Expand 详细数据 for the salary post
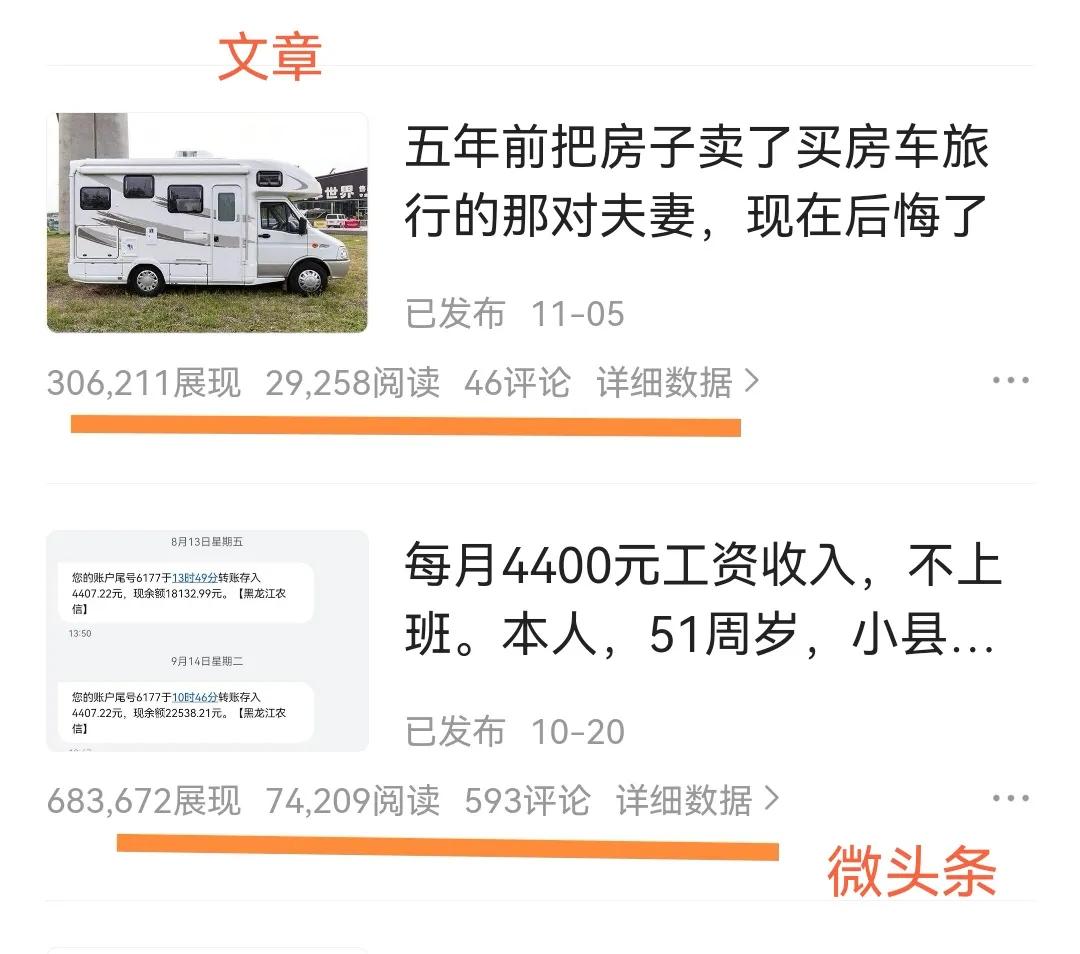1080x954 pixels. 697,800
